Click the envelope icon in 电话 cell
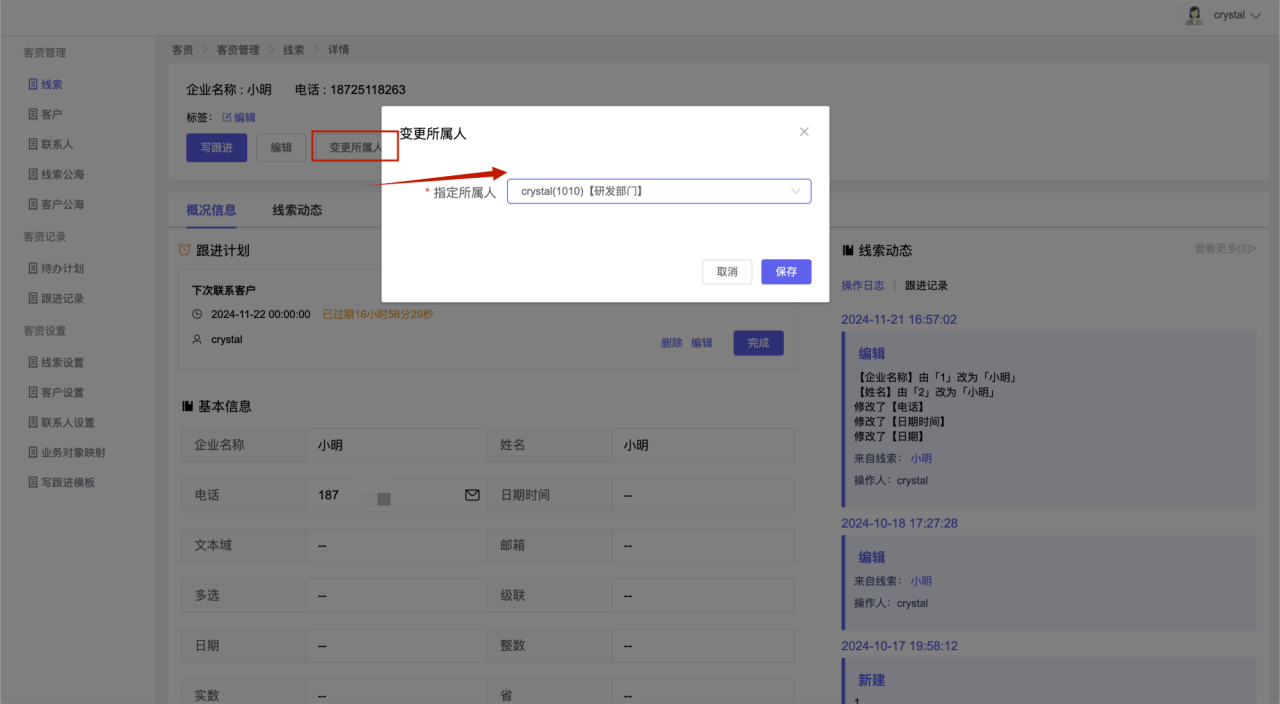Image resolution: width=1280 pixels, height=704 pixels. click(x=472, y=495)
